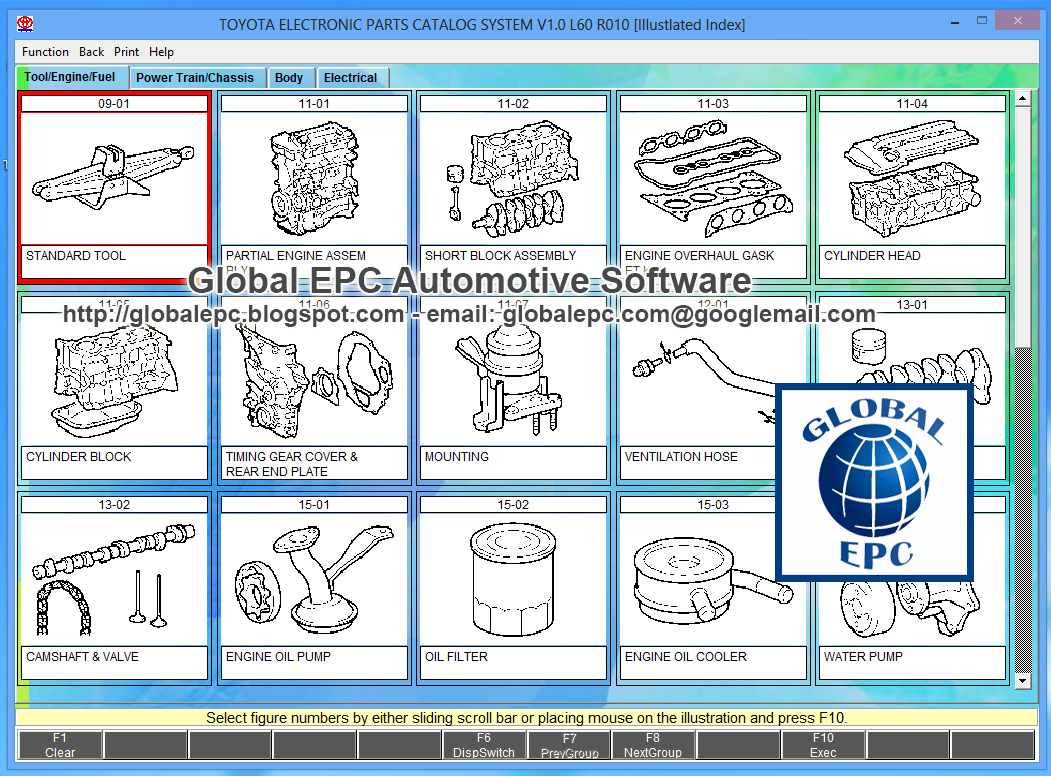Select the Standard Tool jack illustration
Viewport: 1051px width, 776px height.
pyautogui.click(x=114, y=178)
